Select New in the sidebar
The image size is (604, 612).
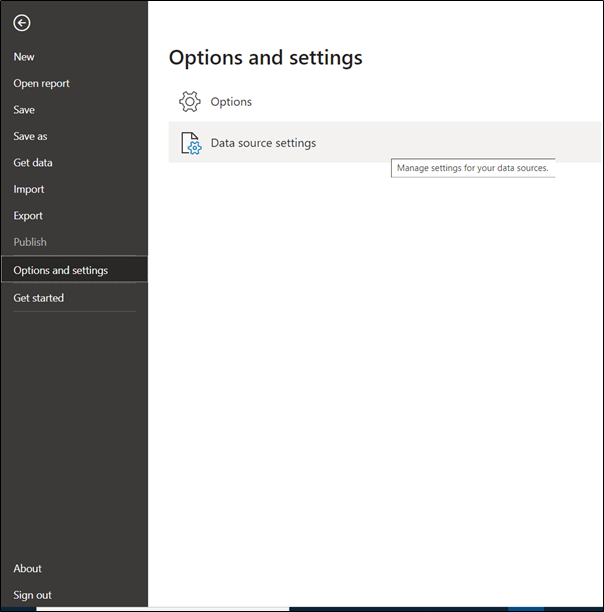(x=24, y=57)
